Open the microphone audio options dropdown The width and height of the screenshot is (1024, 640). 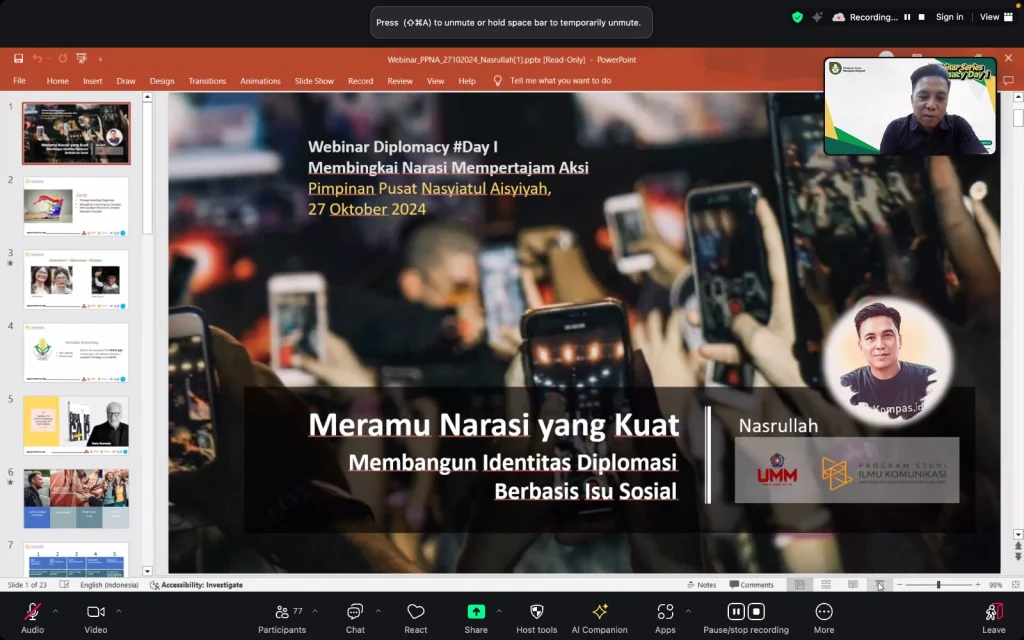click(x=55, y=610)
